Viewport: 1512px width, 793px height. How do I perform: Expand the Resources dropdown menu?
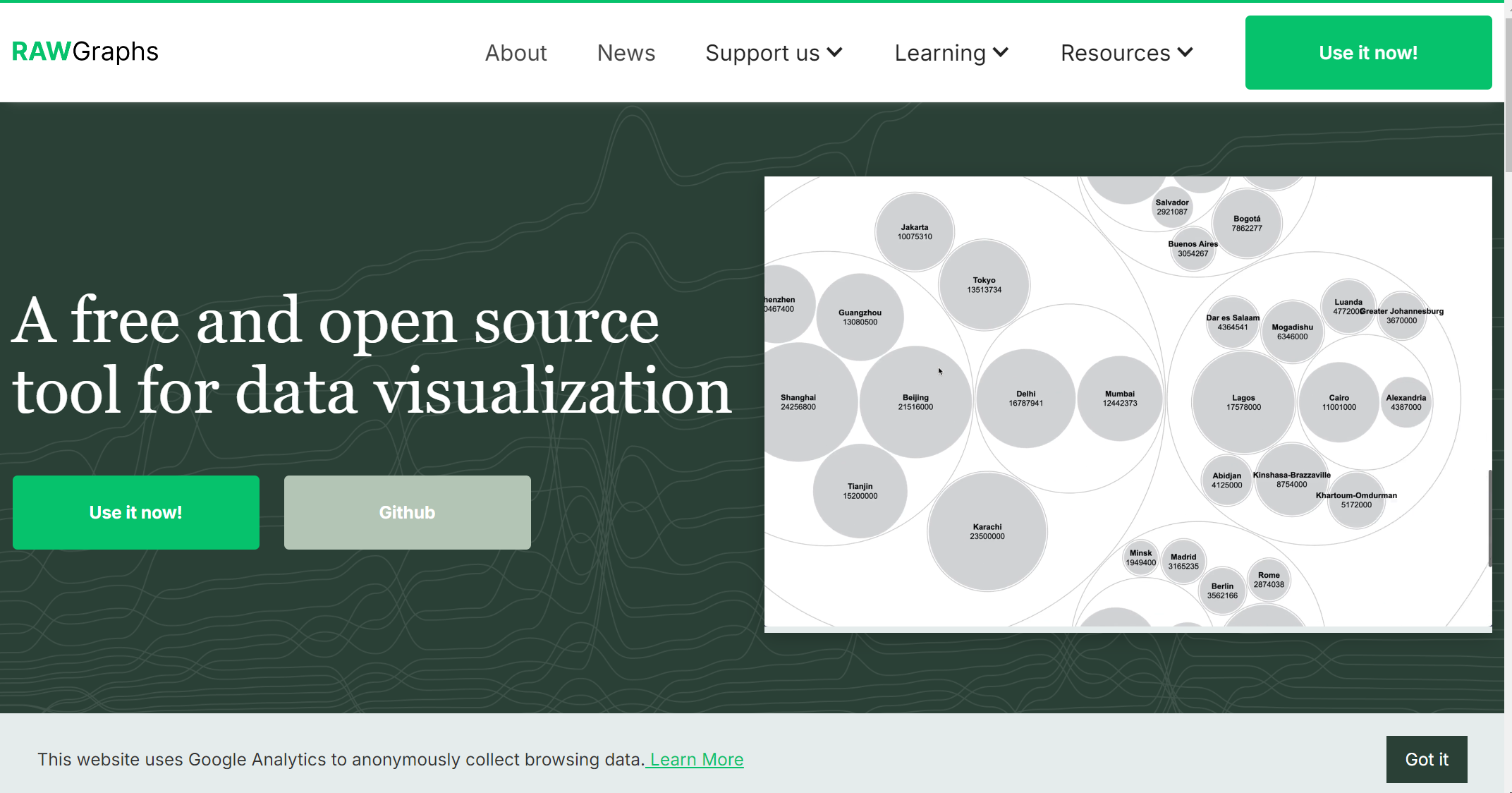1115,53
